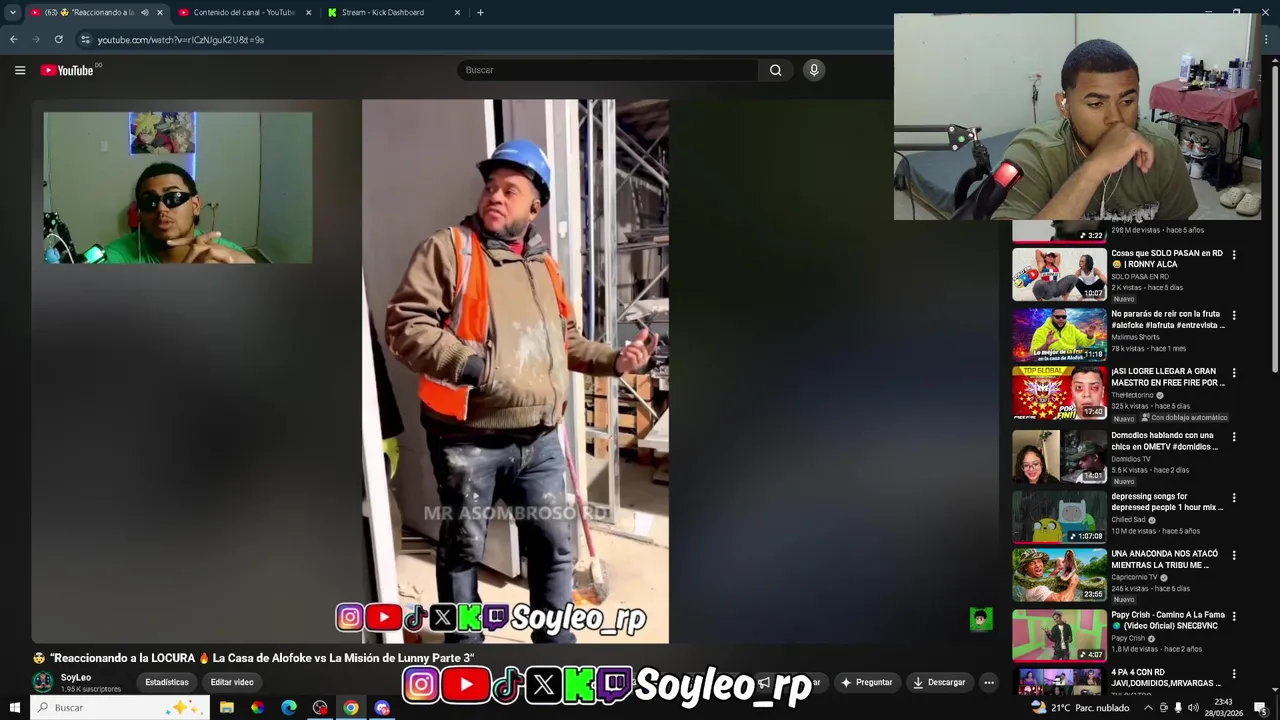Open options menu for ANACONDA video

tap(1234, 555)
